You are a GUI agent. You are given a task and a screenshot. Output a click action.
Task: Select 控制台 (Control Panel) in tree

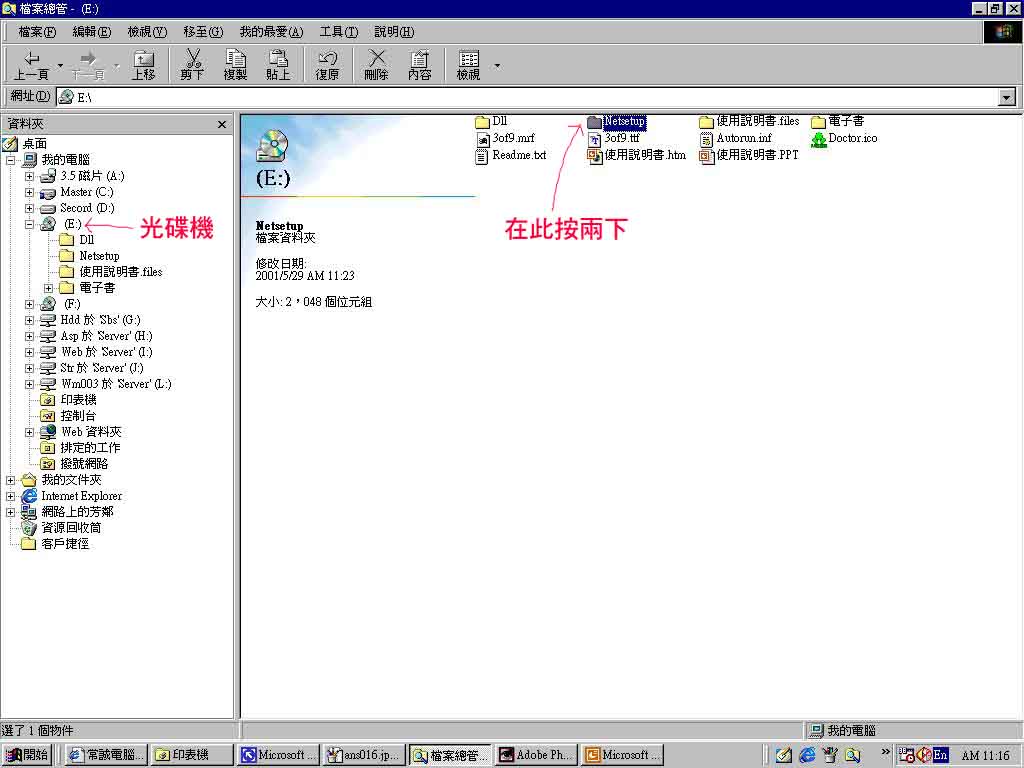point(78,416)
